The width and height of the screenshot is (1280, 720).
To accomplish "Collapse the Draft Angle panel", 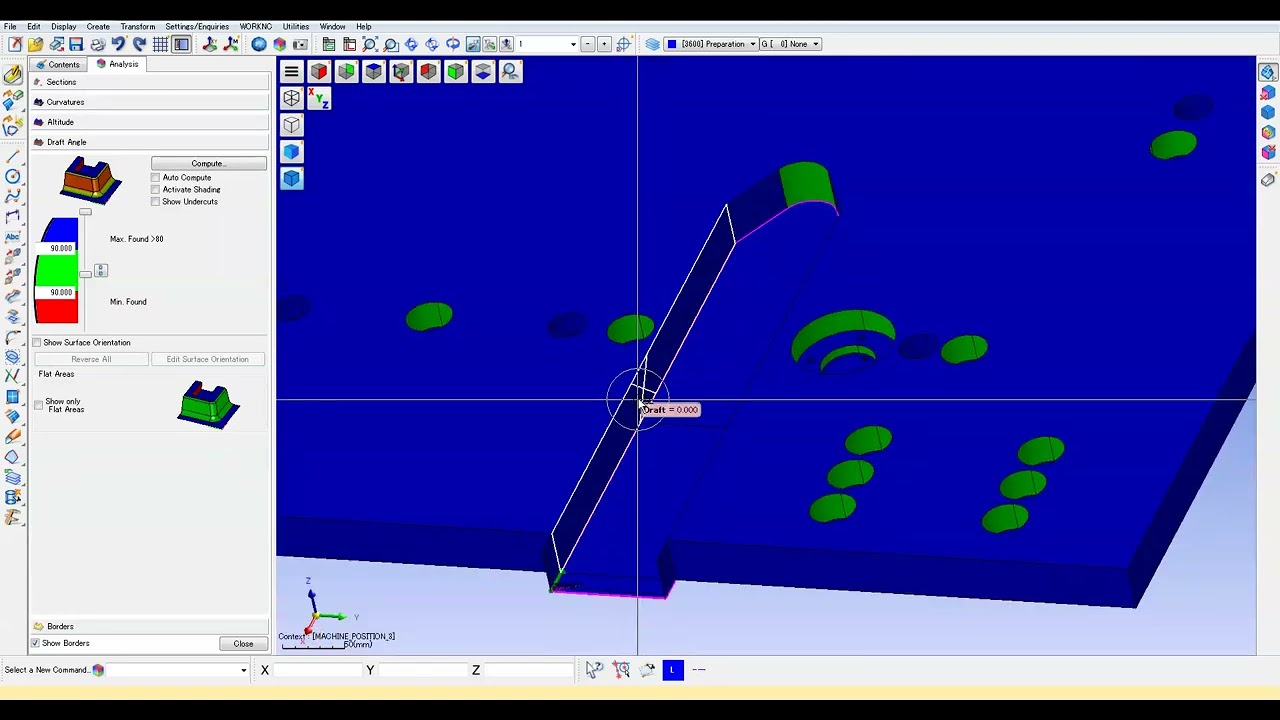I will [150, 142].
